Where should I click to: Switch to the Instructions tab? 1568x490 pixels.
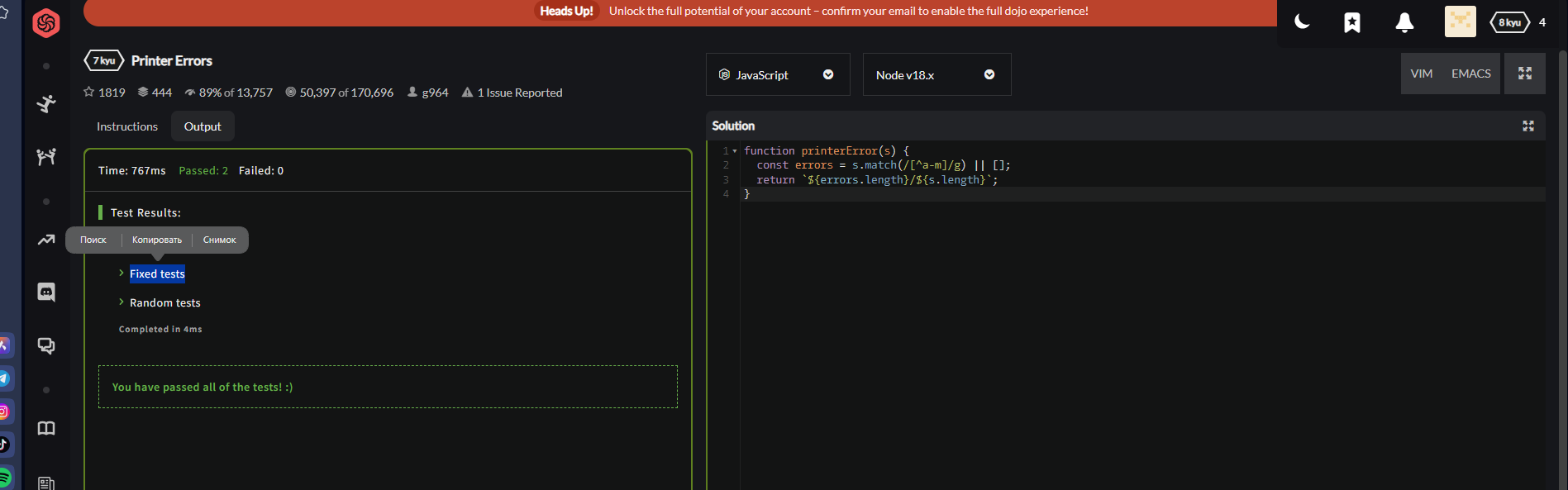126,126
